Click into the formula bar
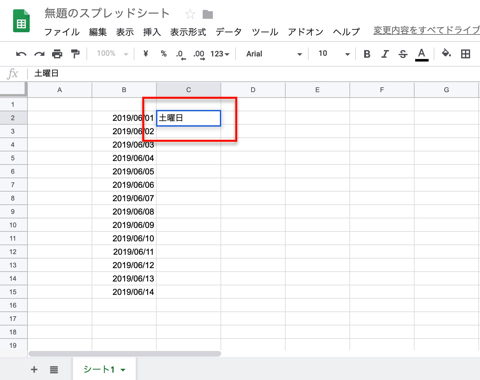The image size is (480, 380). click(253, 73)
